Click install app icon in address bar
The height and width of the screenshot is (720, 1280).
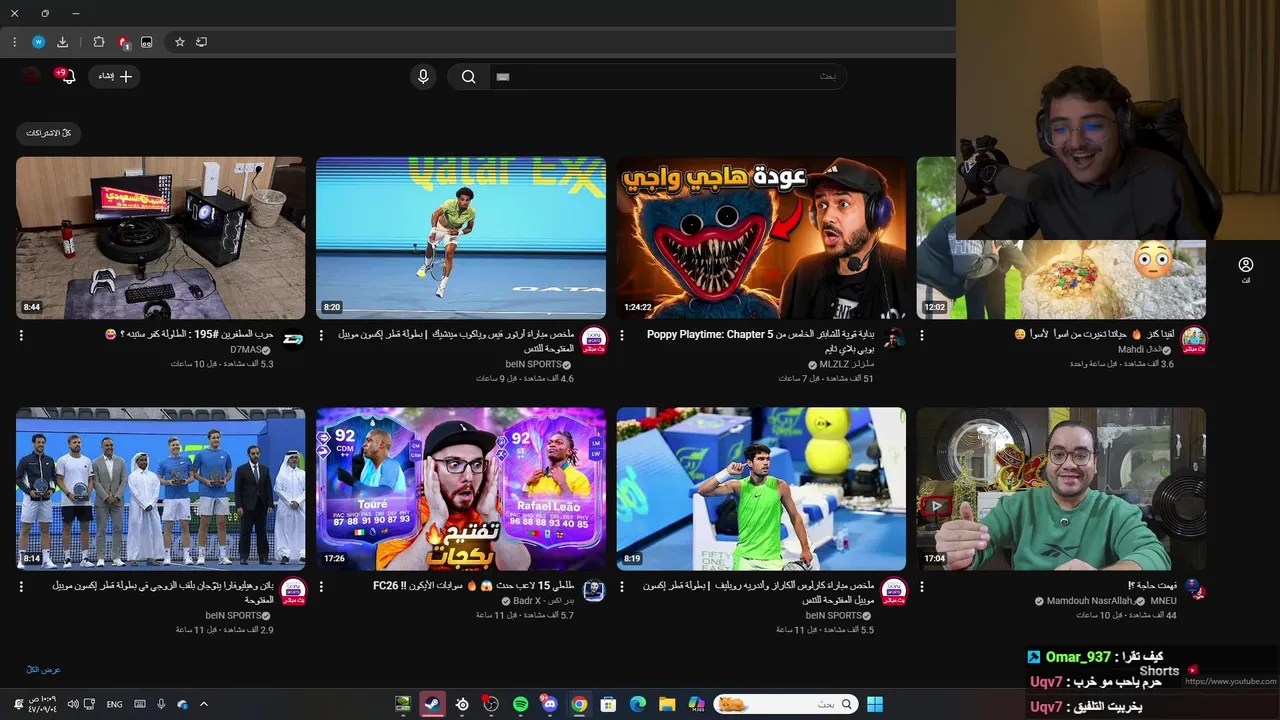point(201,42)
